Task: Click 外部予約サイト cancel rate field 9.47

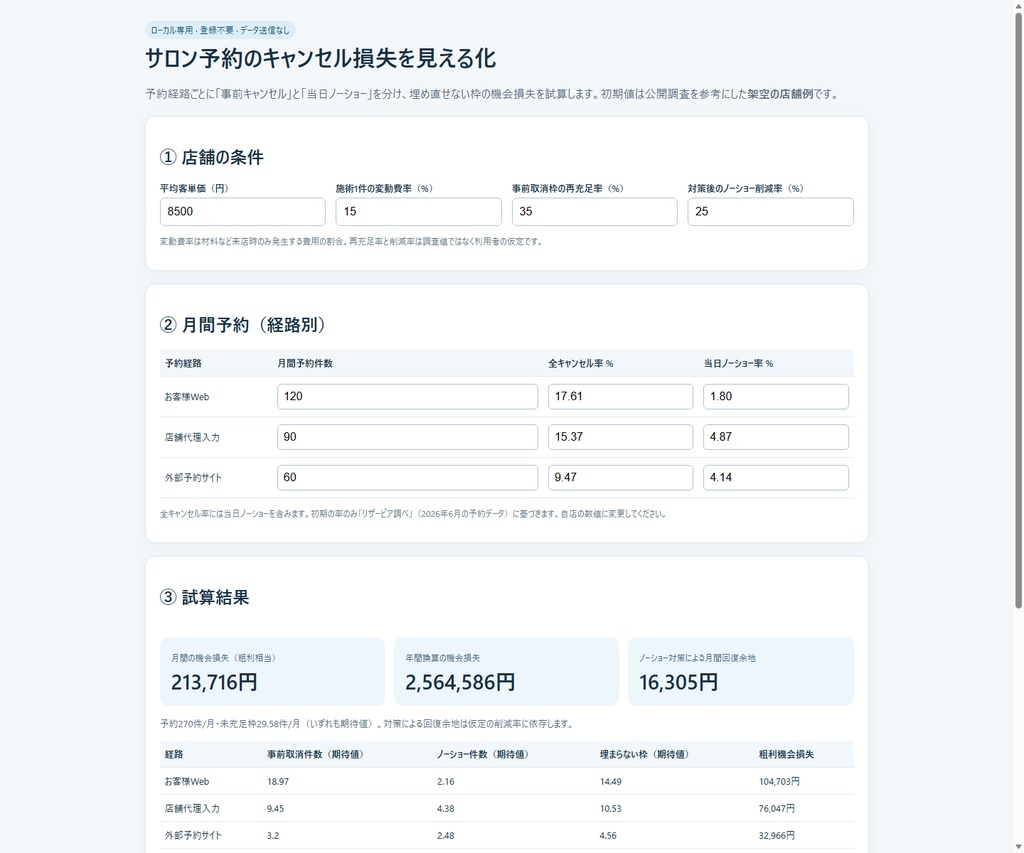Action: coord(620,477)
